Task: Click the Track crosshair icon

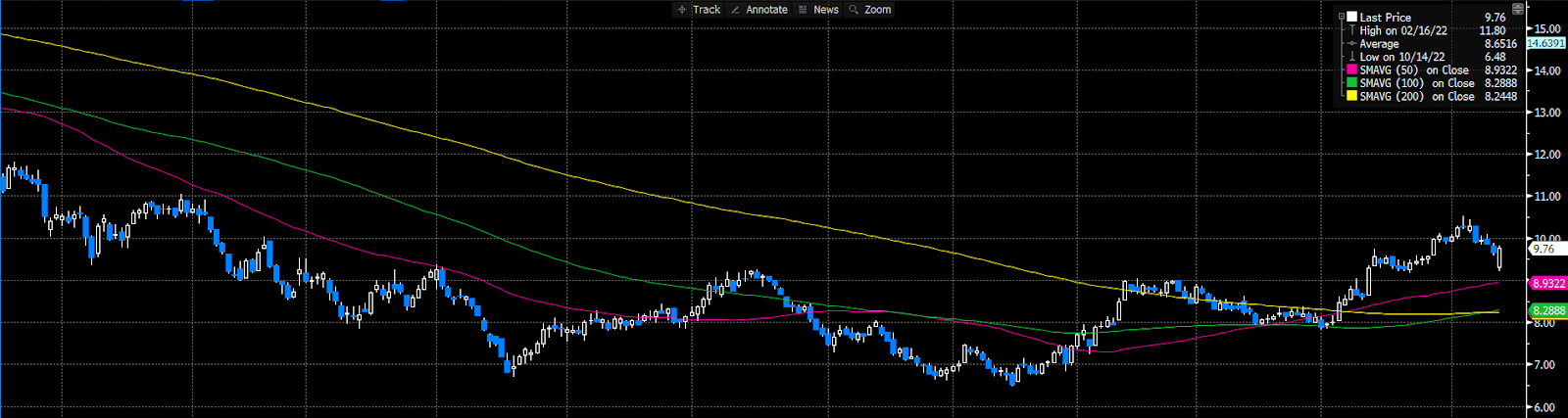Action: pos(682,10)
